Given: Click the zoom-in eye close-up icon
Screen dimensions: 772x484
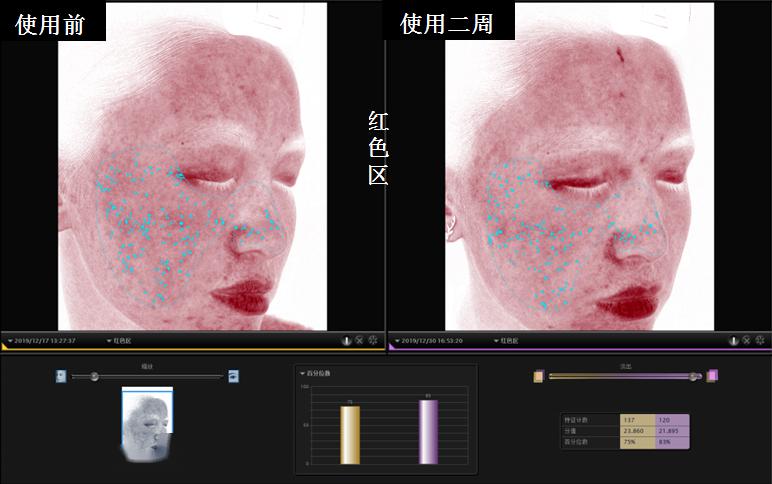Looking at the screenshot, I should click(233, 376).
